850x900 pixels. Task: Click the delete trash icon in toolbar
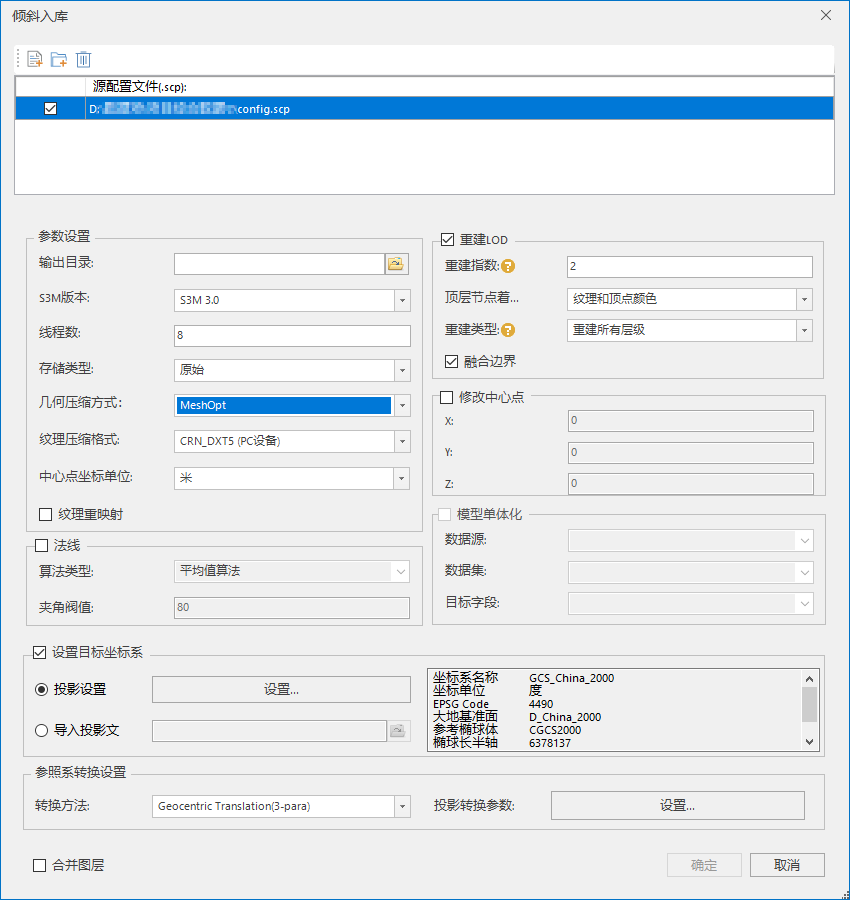click(84, 59)
